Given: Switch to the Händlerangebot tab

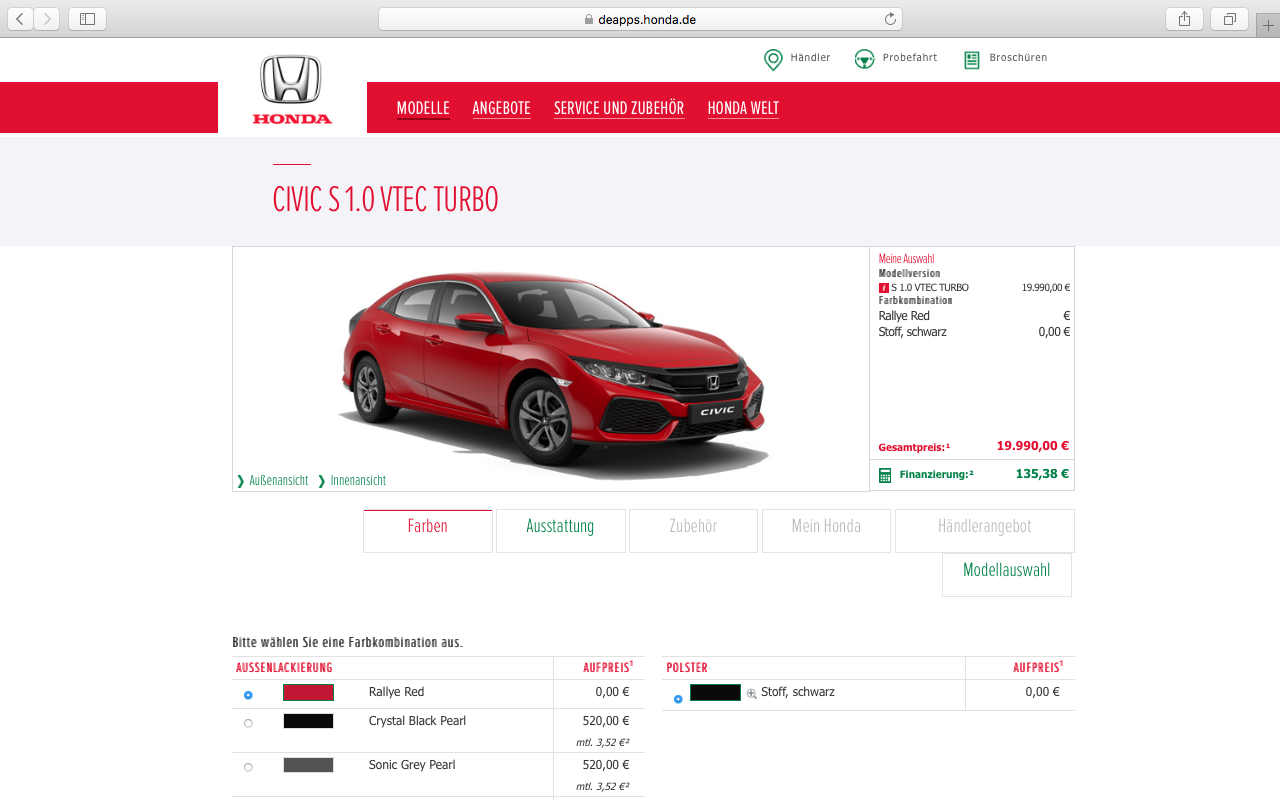Looking at the screenshot, I should [985, 531].
